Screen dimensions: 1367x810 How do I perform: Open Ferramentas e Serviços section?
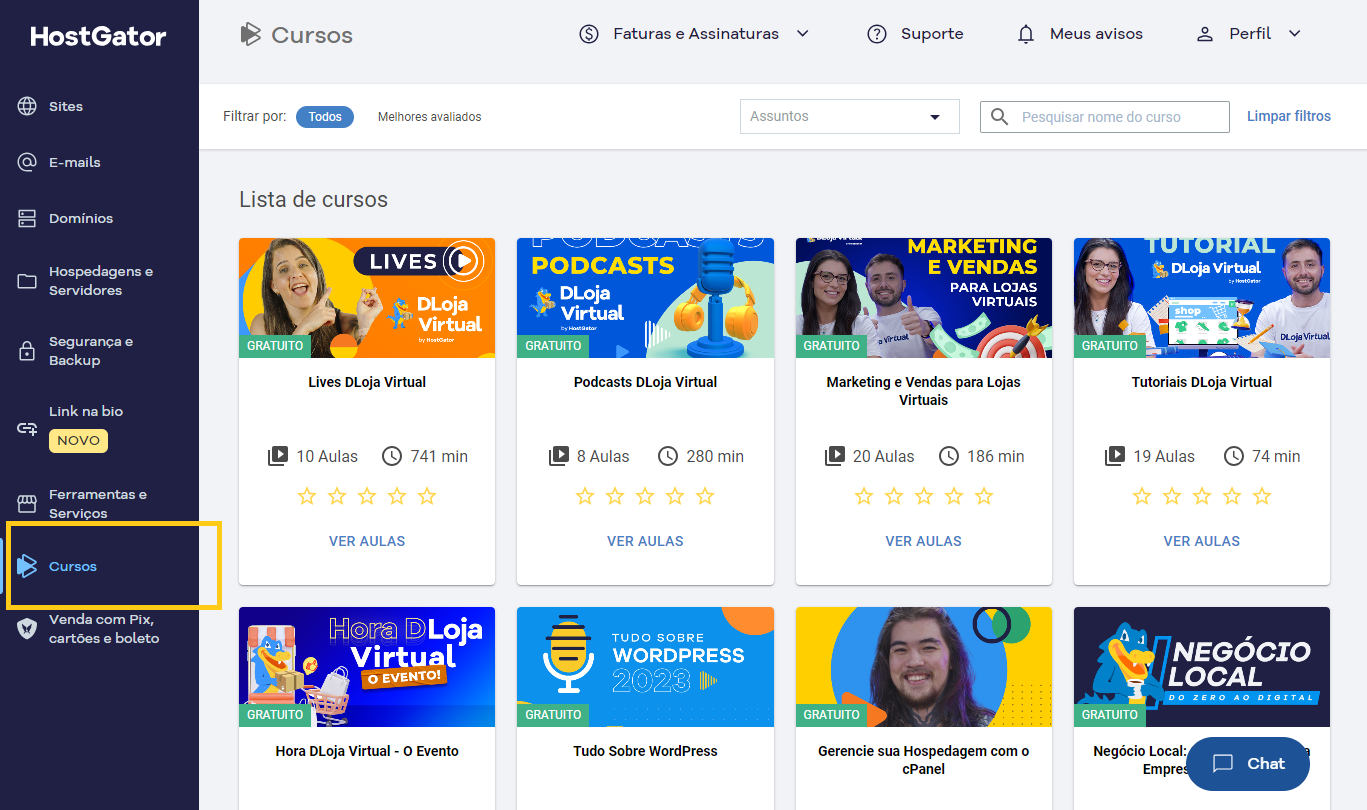(99, 503)
